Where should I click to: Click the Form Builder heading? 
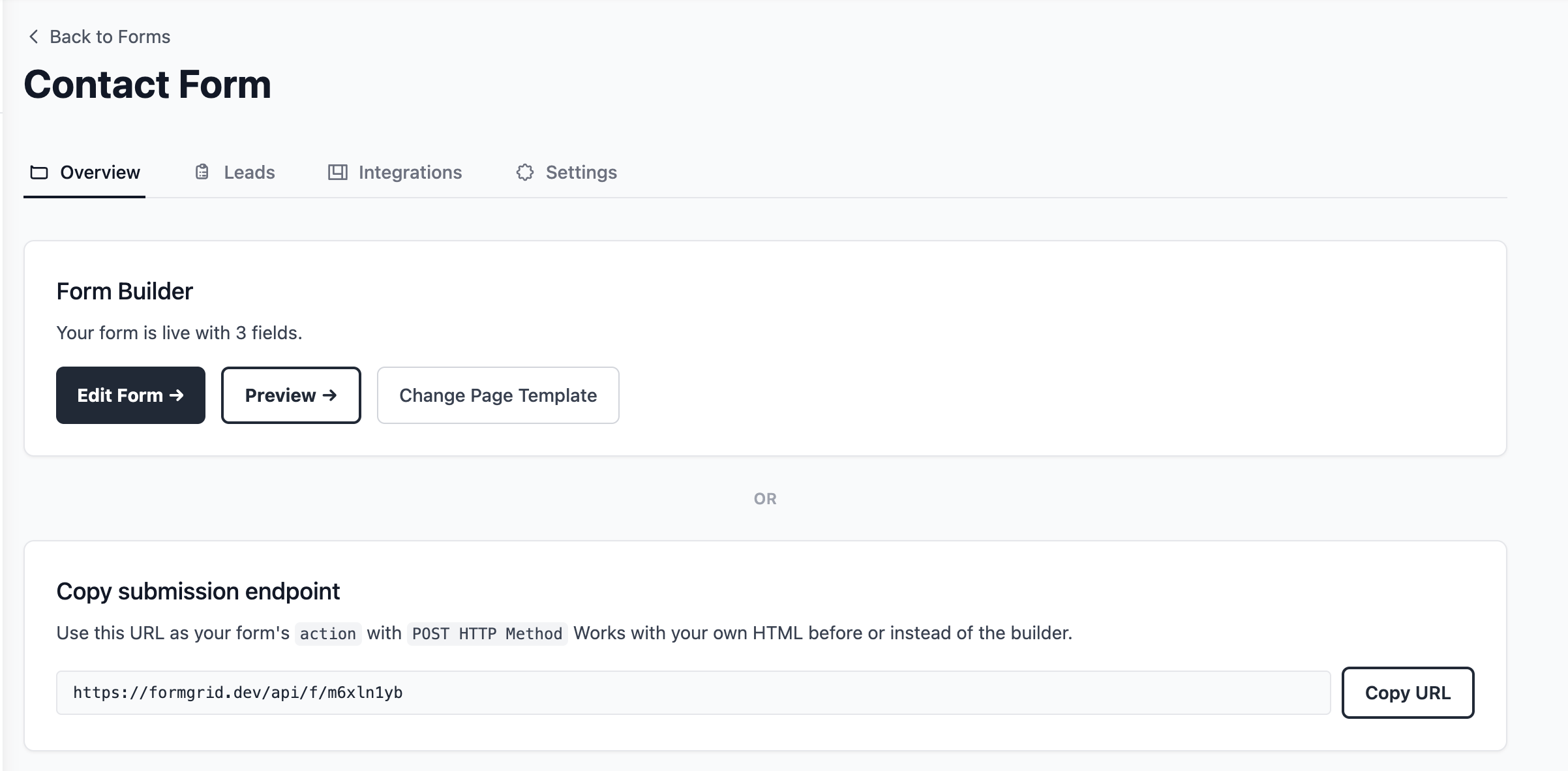[x=125, y=292]
